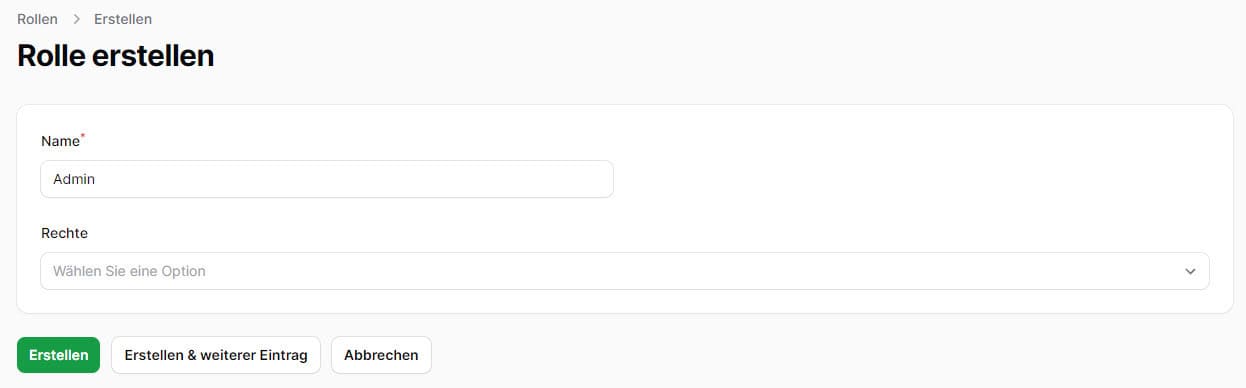Click the red required asterisk beside Name
The image size is (1246, 388).
pos(83,136)
